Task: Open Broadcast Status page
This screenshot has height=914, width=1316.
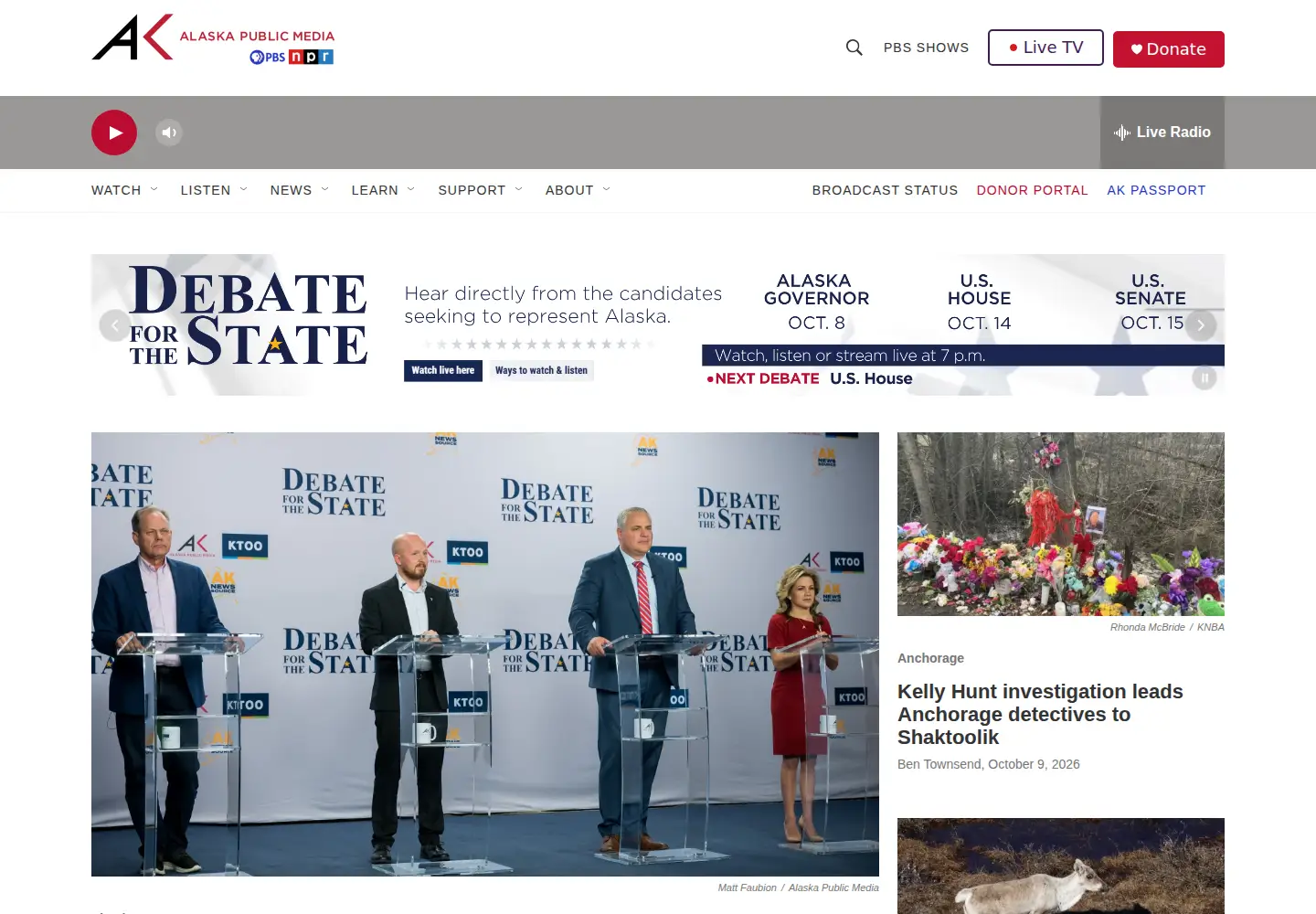Action: pos(885,190)
